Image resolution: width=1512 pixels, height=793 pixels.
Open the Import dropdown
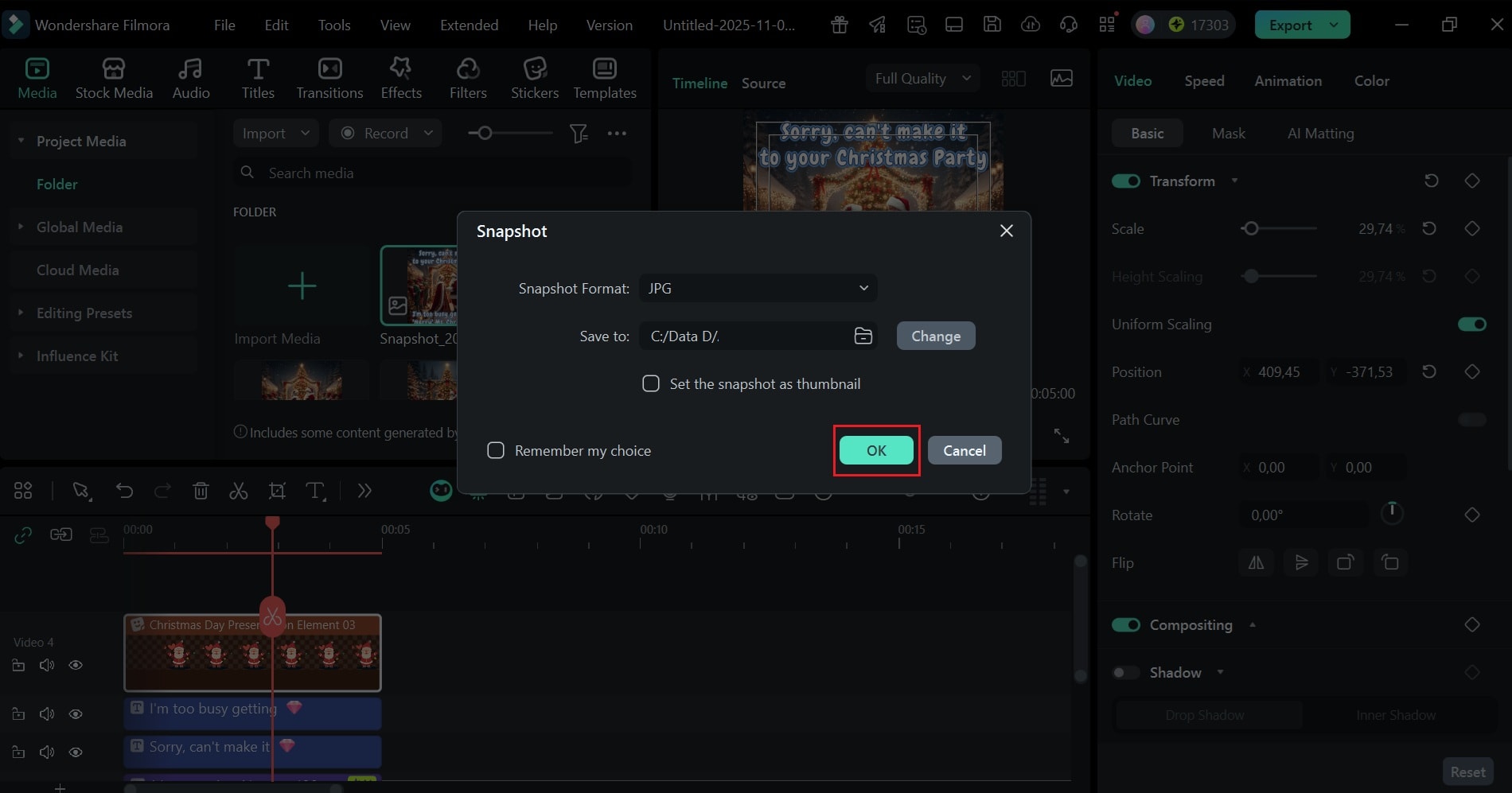pos(276,134)
